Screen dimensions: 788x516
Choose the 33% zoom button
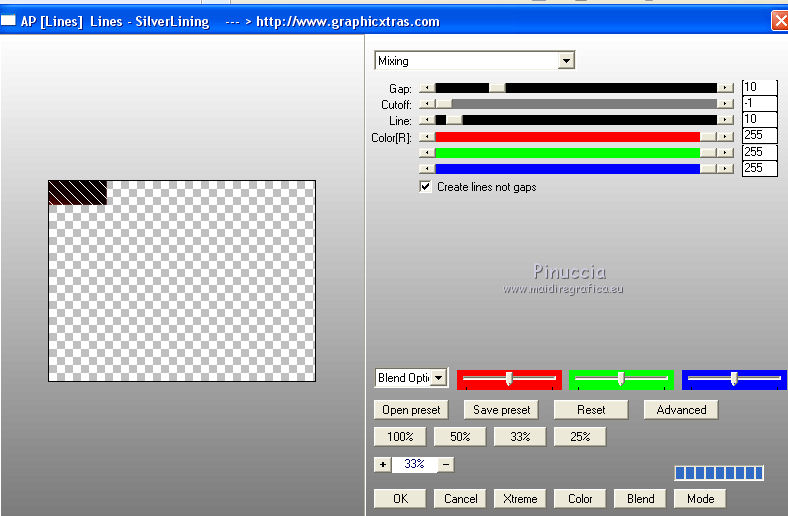tap(520, 437)
